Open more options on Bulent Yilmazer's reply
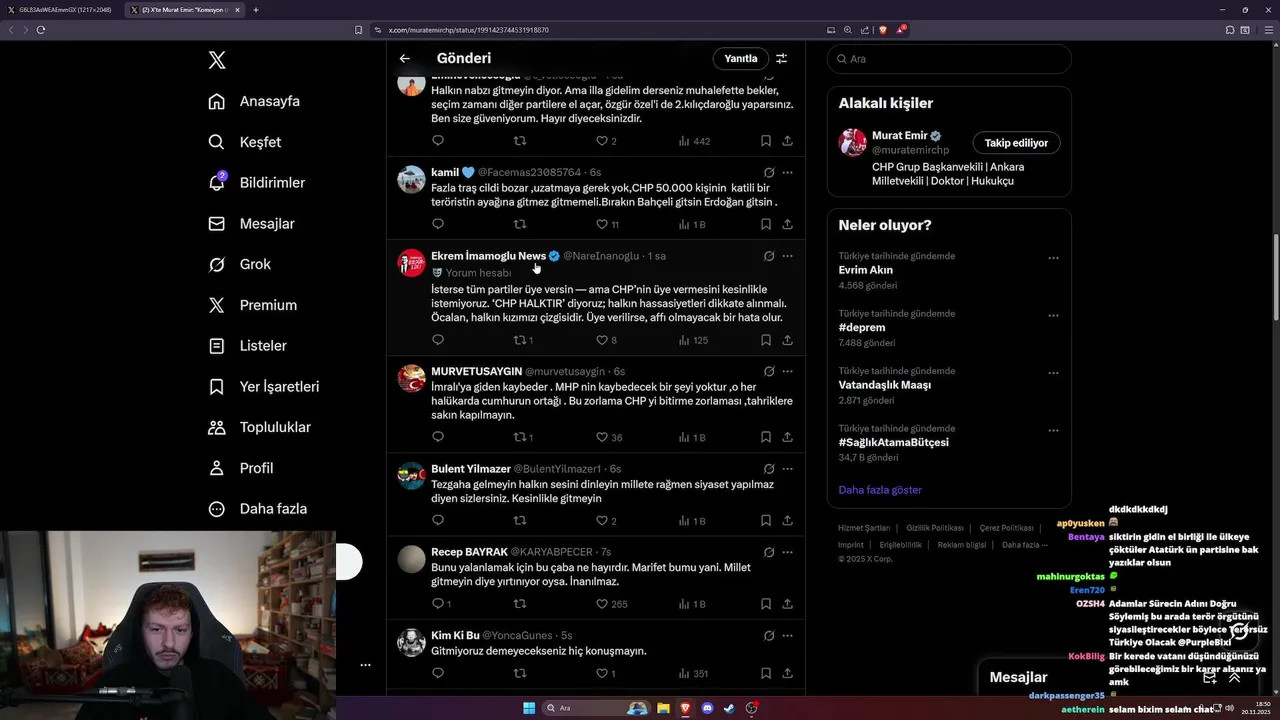 point(788,468)
